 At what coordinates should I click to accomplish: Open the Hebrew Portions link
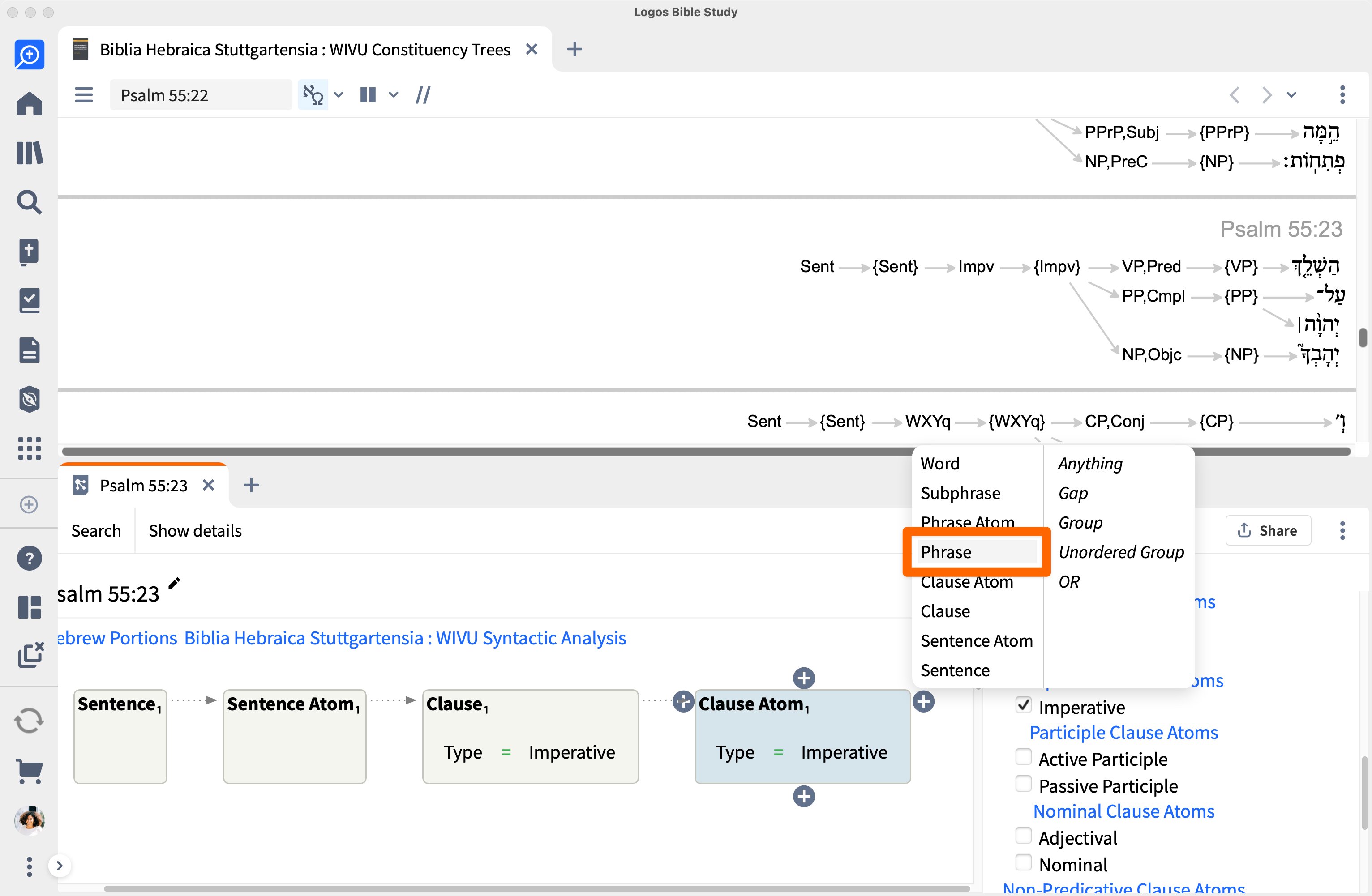point(117,639)
